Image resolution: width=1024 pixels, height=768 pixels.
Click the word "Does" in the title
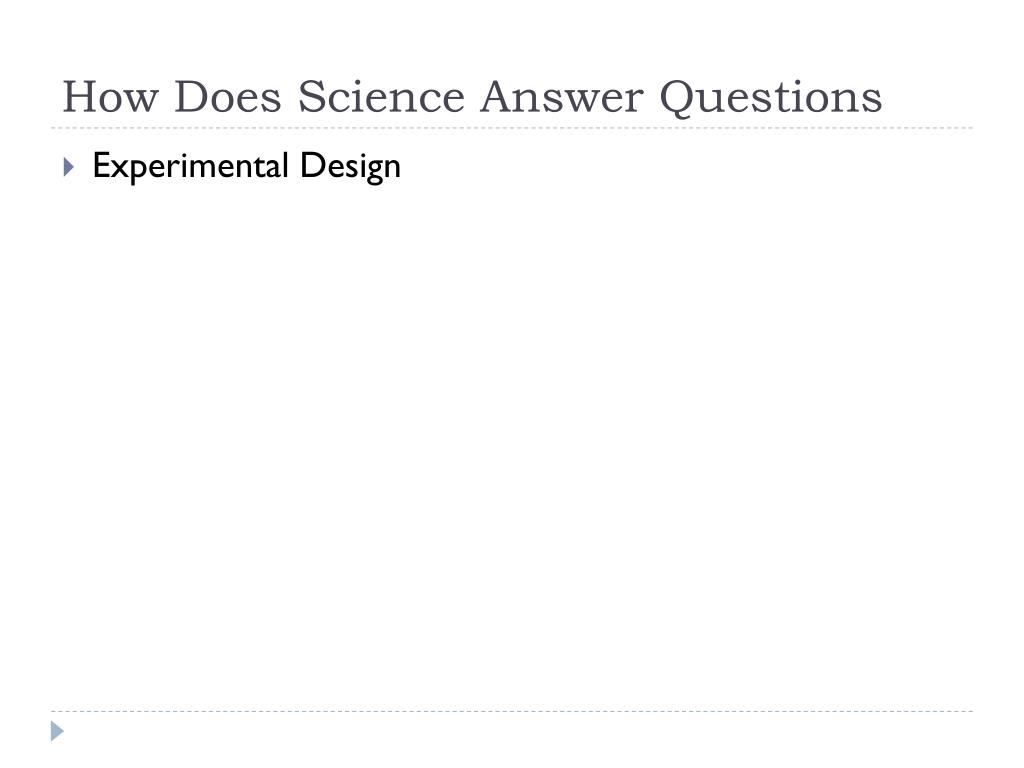tap(228, 97)
